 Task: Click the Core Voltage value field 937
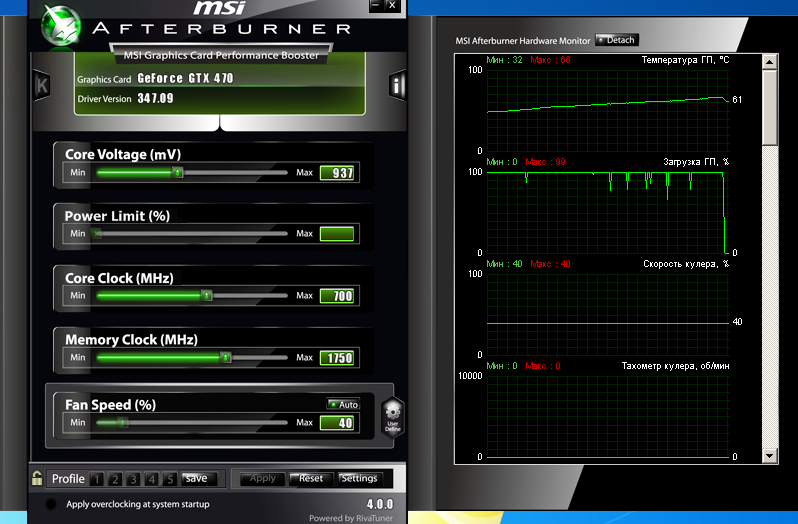[336, 173]
